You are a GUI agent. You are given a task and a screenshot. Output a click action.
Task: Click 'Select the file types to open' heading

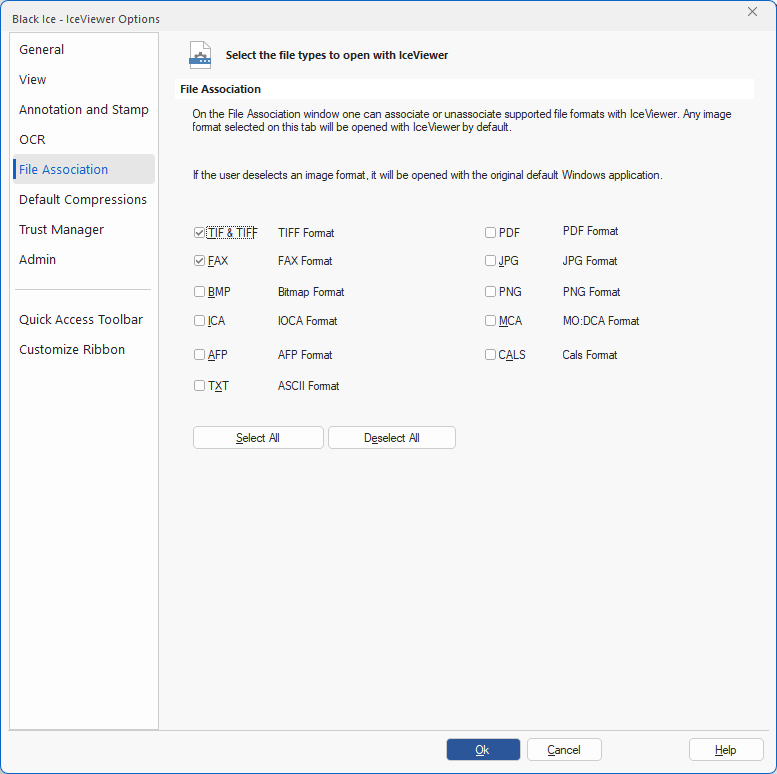[x=337, y=55]
